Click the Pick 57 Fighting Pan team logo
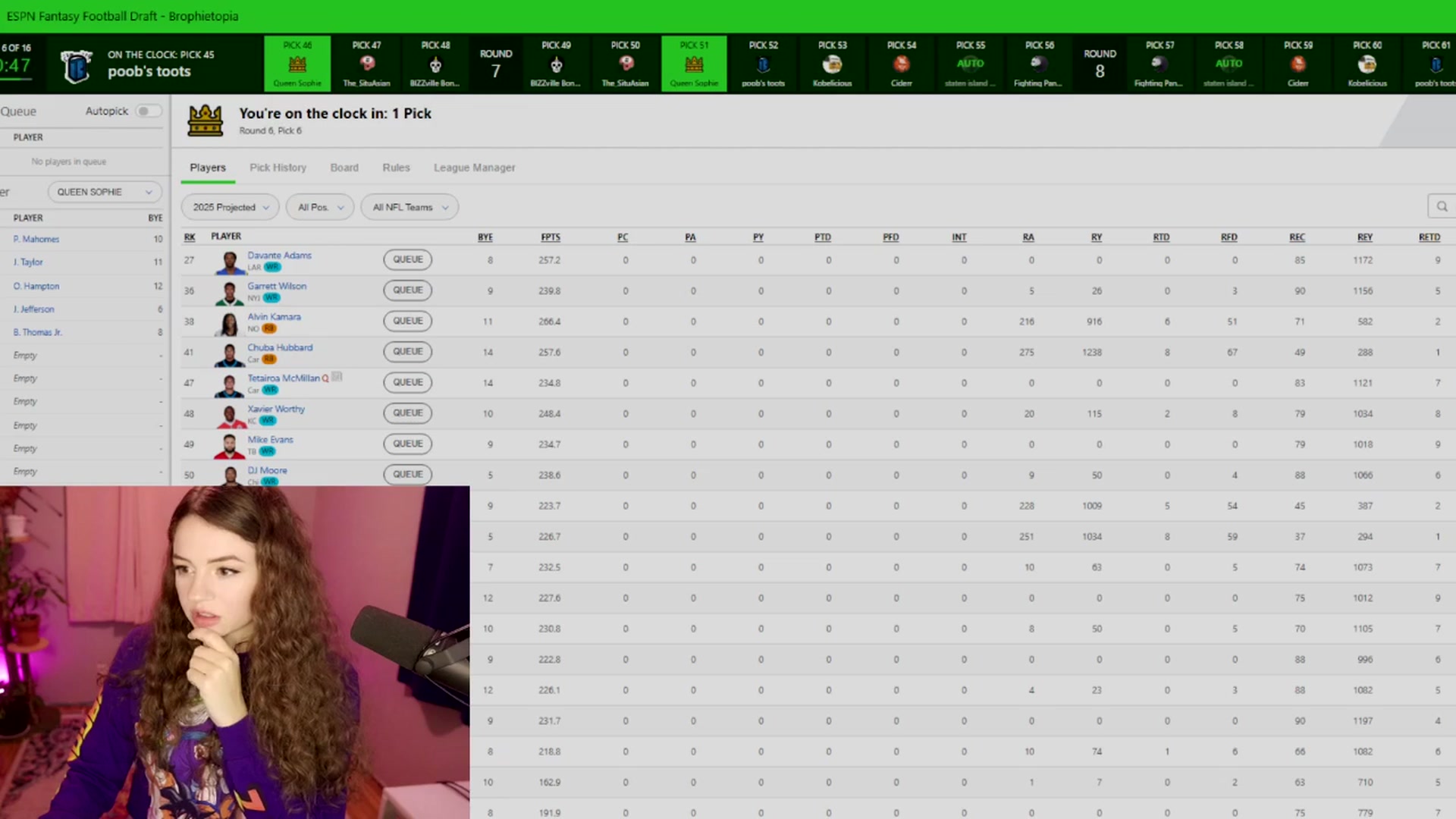Image resolution: width=1456 pixels, height=819 pixels. click(1159, 64)
